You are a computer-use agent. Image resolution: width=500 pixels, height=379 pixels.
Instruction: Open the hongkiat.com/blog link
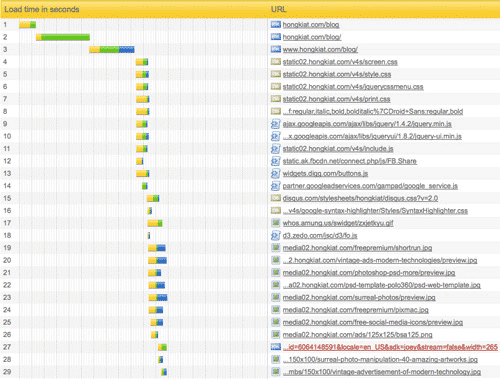(311, 25)
